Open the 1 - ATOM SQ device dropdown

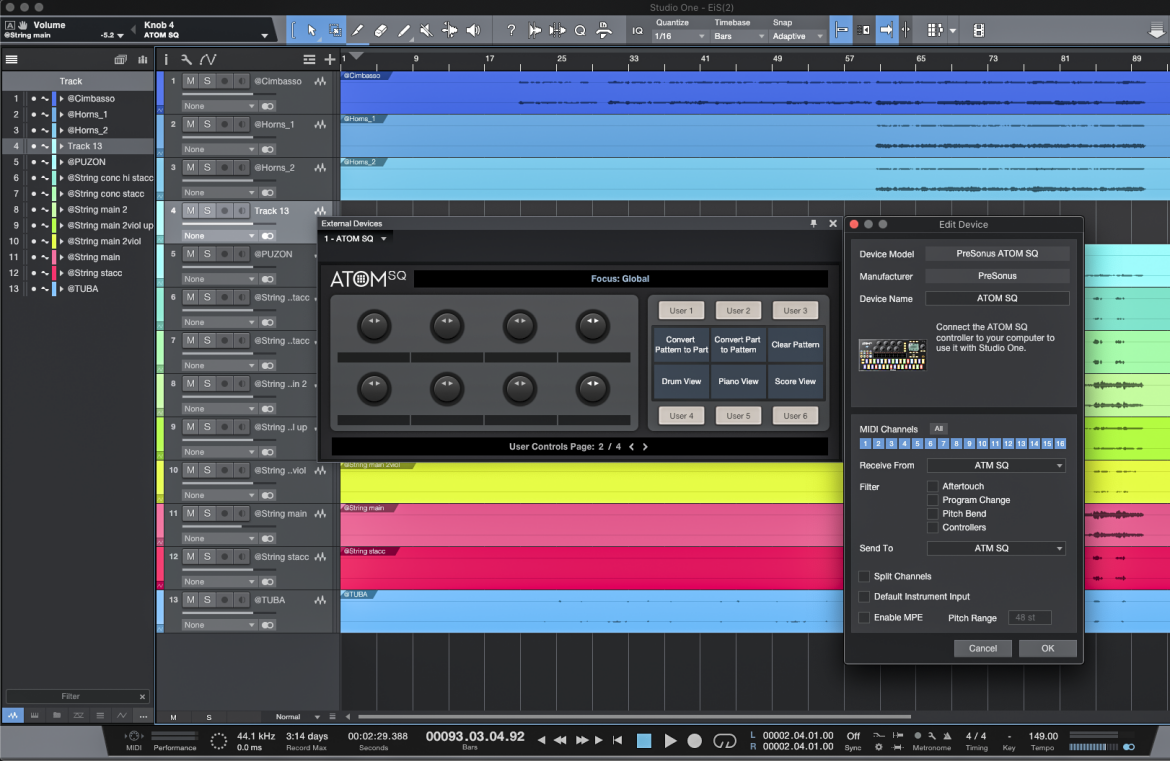click(x=355, y=239)
